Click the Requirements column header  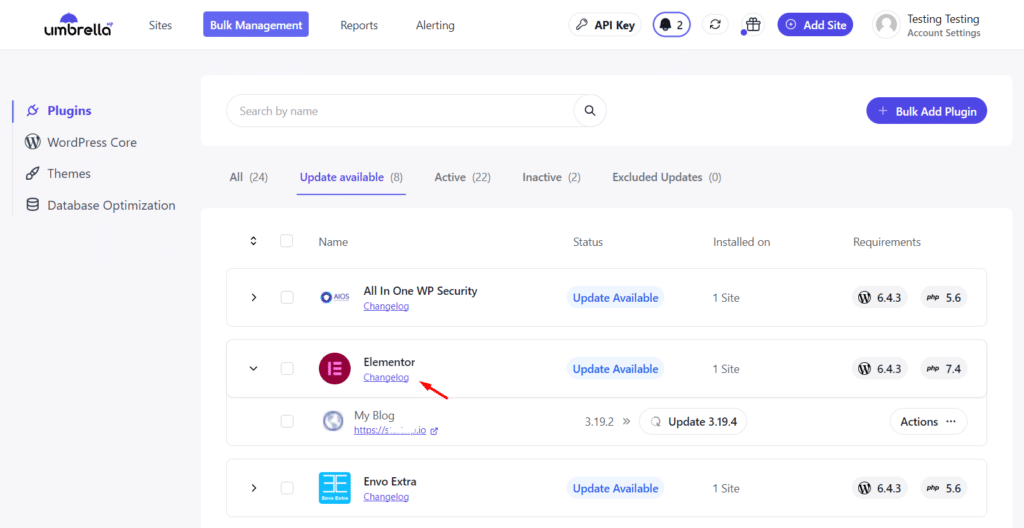coord(887,242)
